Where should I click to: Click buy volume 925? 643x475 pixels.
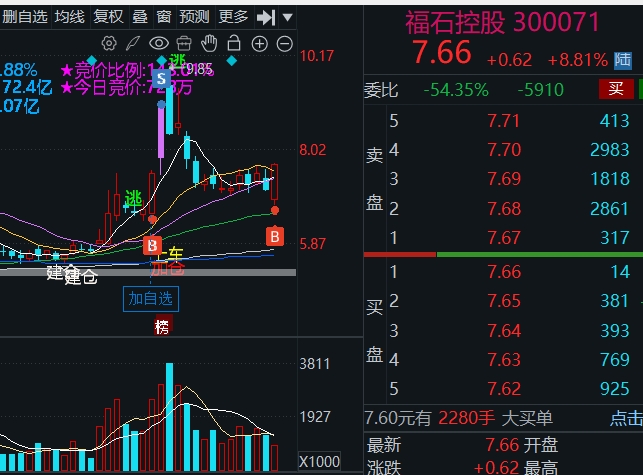[x=614, y=389]
